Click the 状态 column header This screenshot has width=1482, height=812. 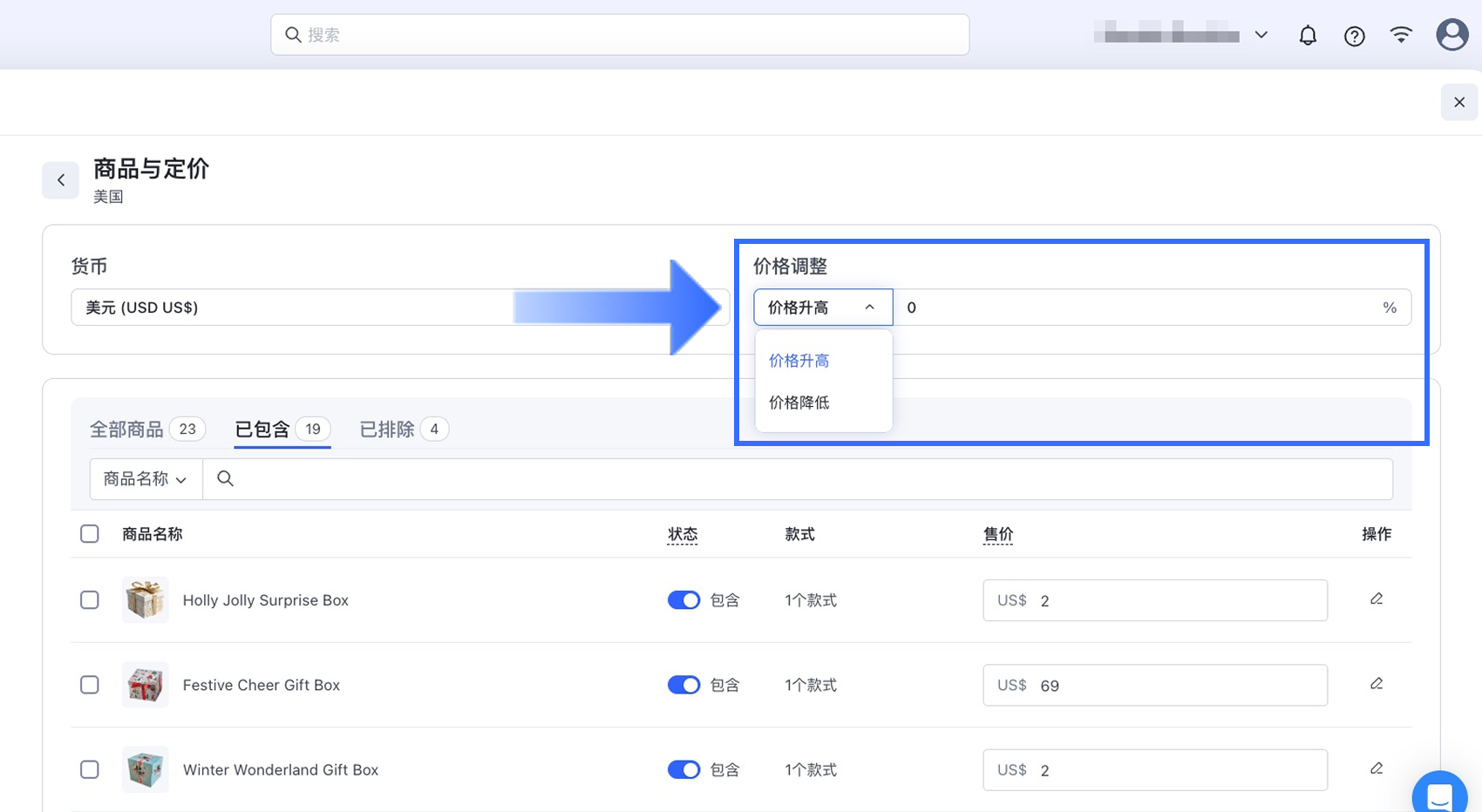pos(683,534)
